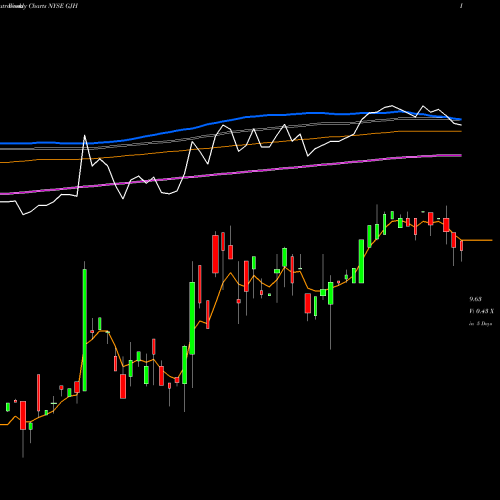Screen dimensions: 500x500
Task: Click the '0.43' volume value text
Action: [482, 311]
